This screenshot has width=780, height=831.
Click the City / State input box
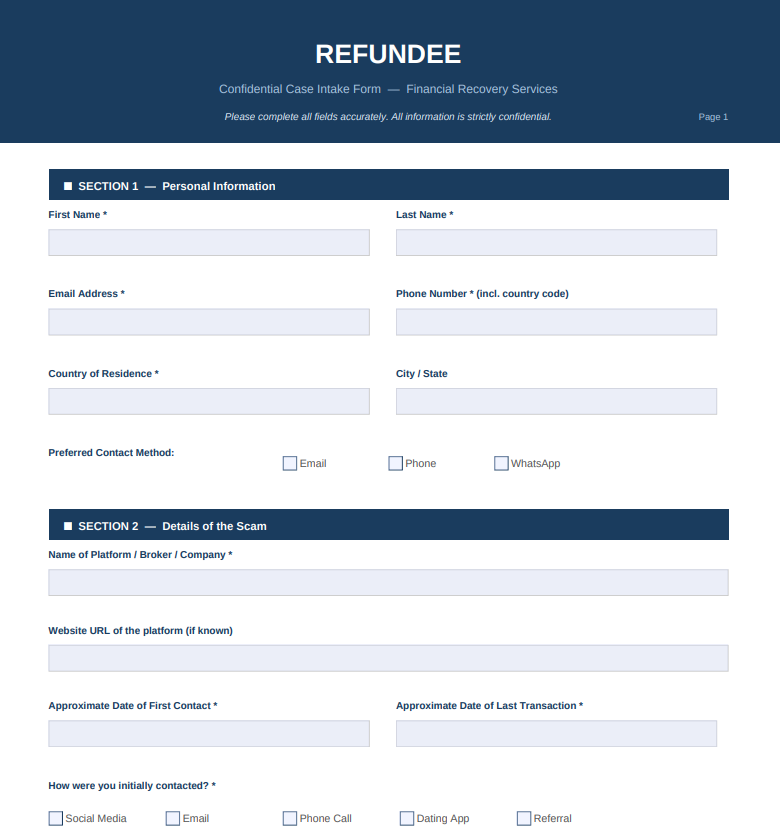556,401
